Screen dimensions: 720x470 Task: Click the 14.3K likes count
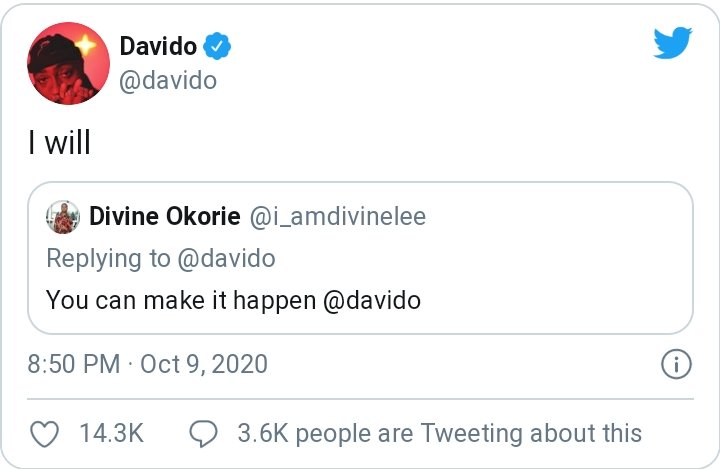(110, 433)
